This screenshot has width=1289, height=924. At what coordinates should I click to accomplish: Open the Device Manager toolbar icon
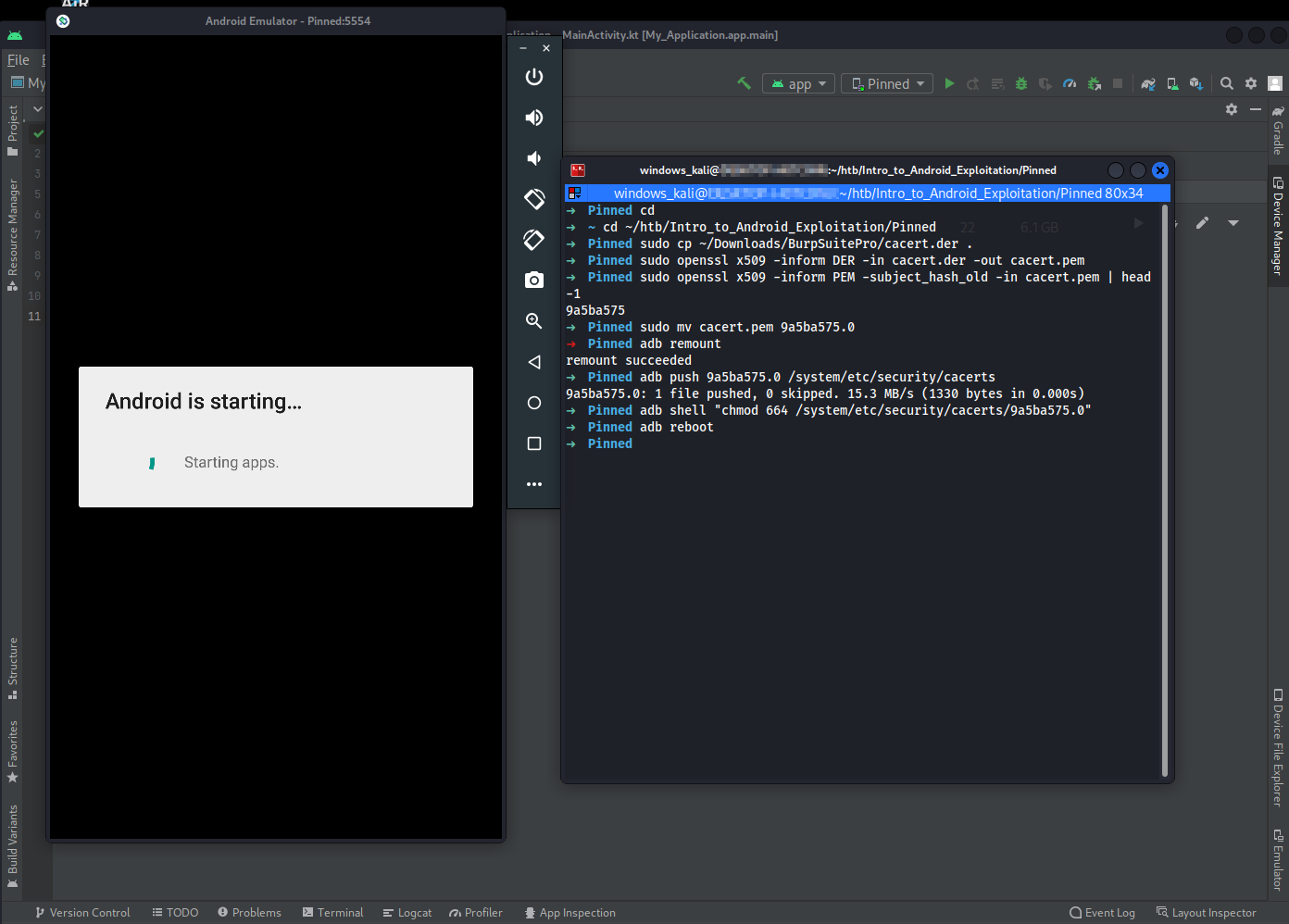coord(1172,83)
